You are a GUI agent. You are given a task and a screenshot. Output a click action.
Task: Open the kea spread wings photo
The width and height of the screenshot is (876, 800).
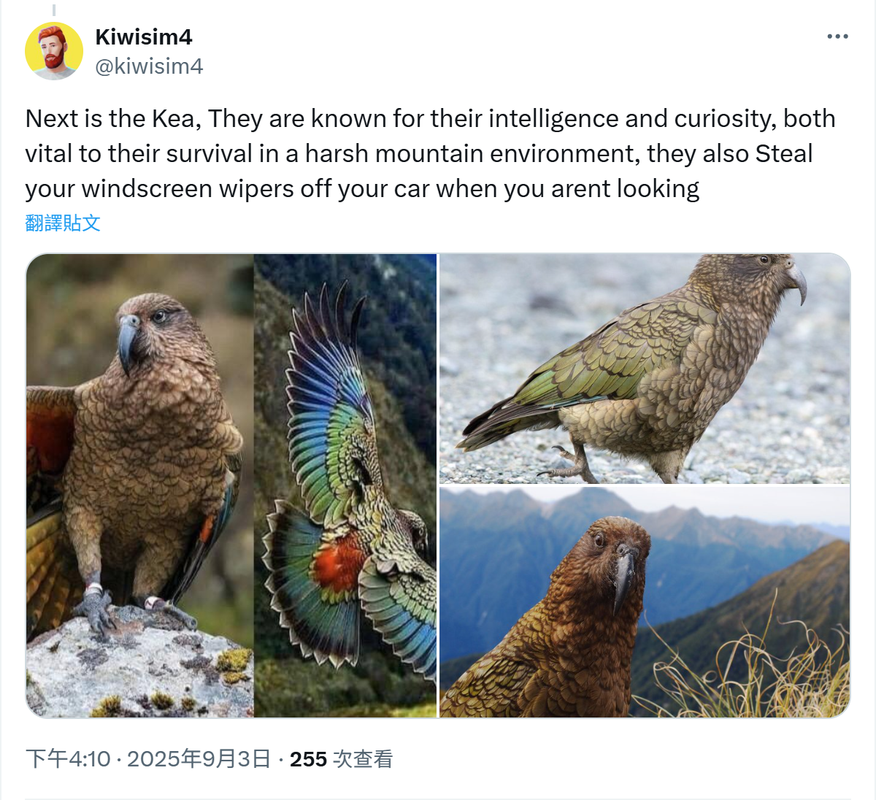point(345,485)
